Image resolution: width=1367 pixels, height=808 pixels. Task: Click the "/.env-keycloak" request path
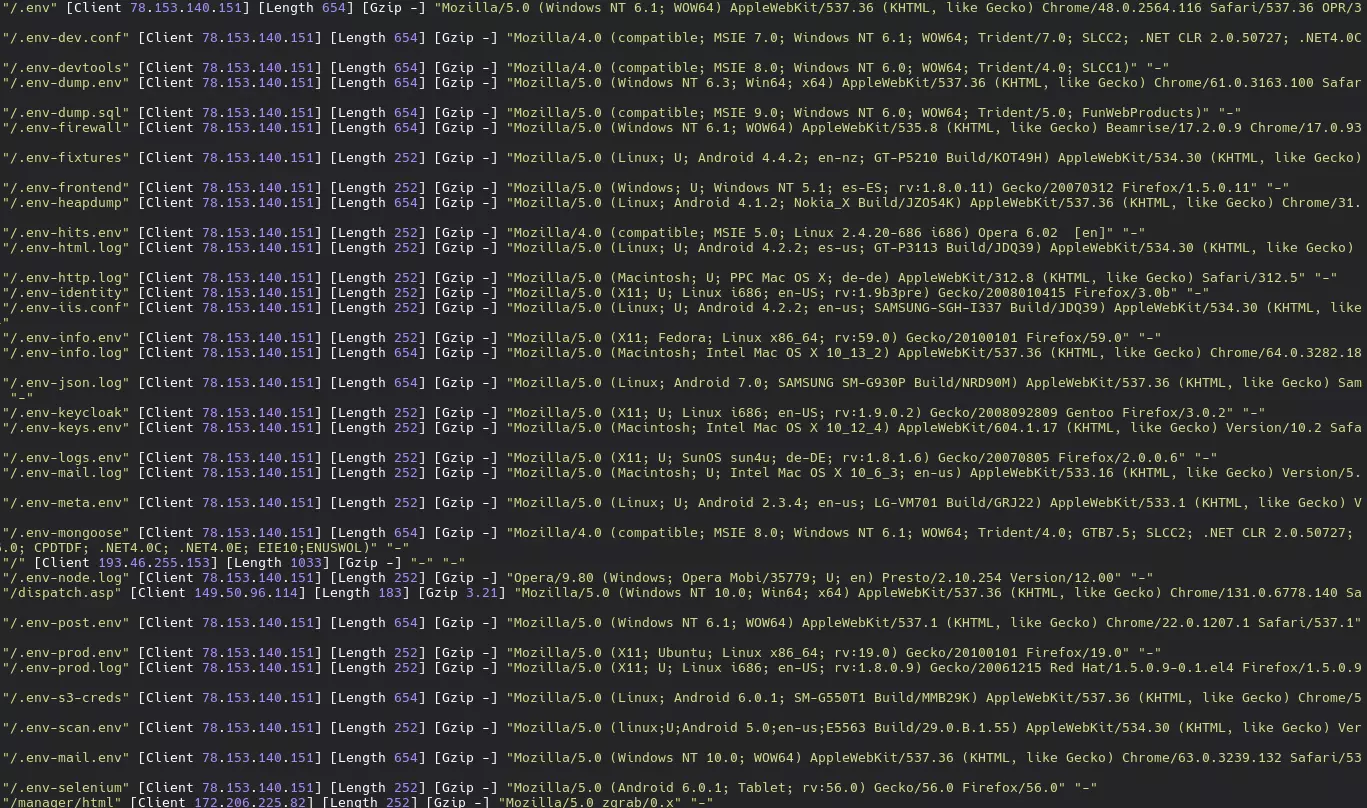[x=65, y=413]
